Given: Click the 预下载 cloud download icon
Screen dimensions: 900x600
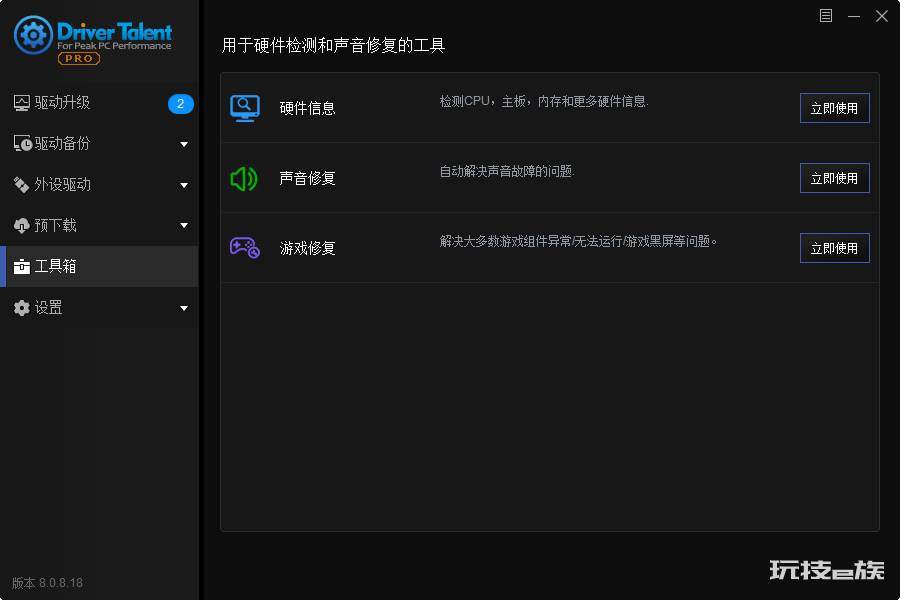Looking at the screenshot, I should click(x=21, y=226).
